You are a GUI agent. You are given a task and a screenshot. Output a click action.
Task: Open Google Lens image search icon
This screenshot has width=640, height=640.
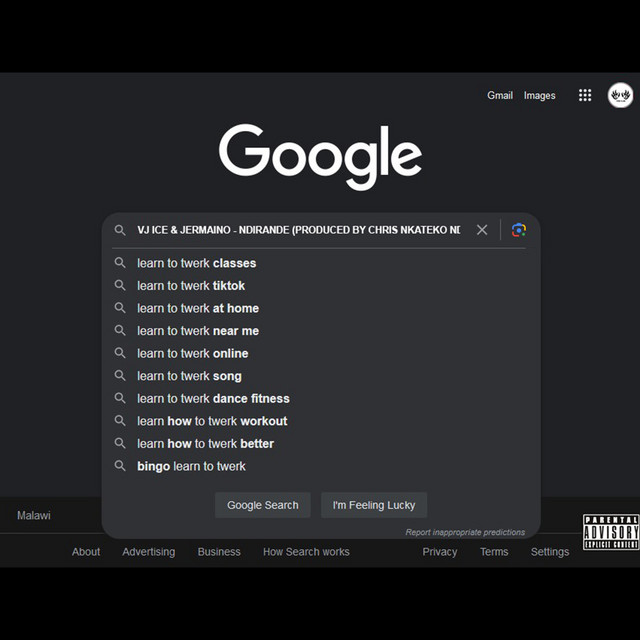tap(518, 230)
